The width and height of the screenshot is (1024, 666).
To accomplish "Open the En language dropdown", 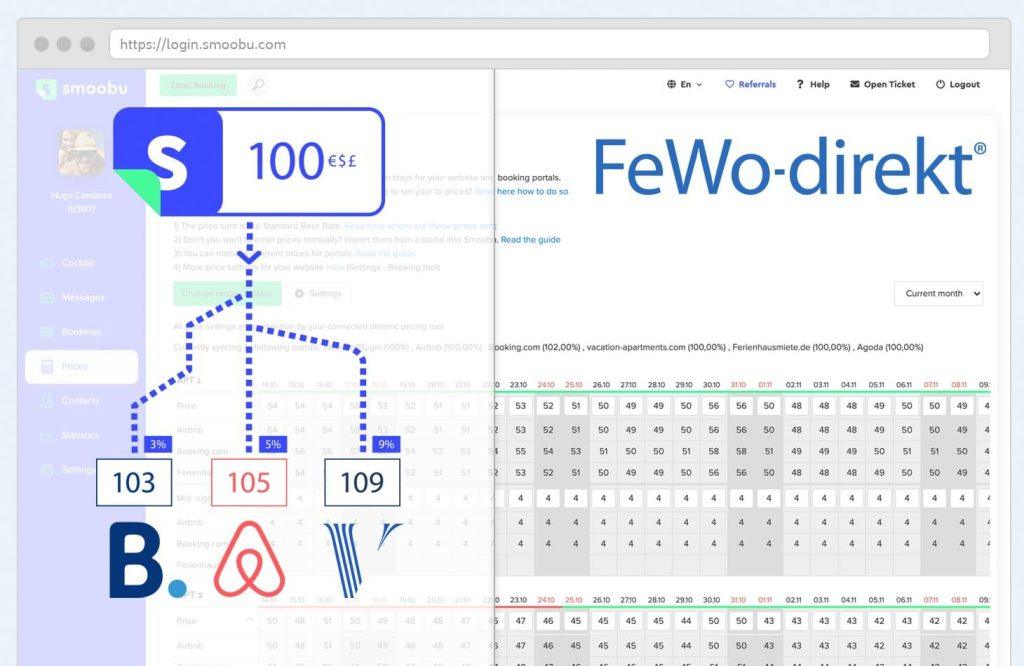I will coord(684,84).
